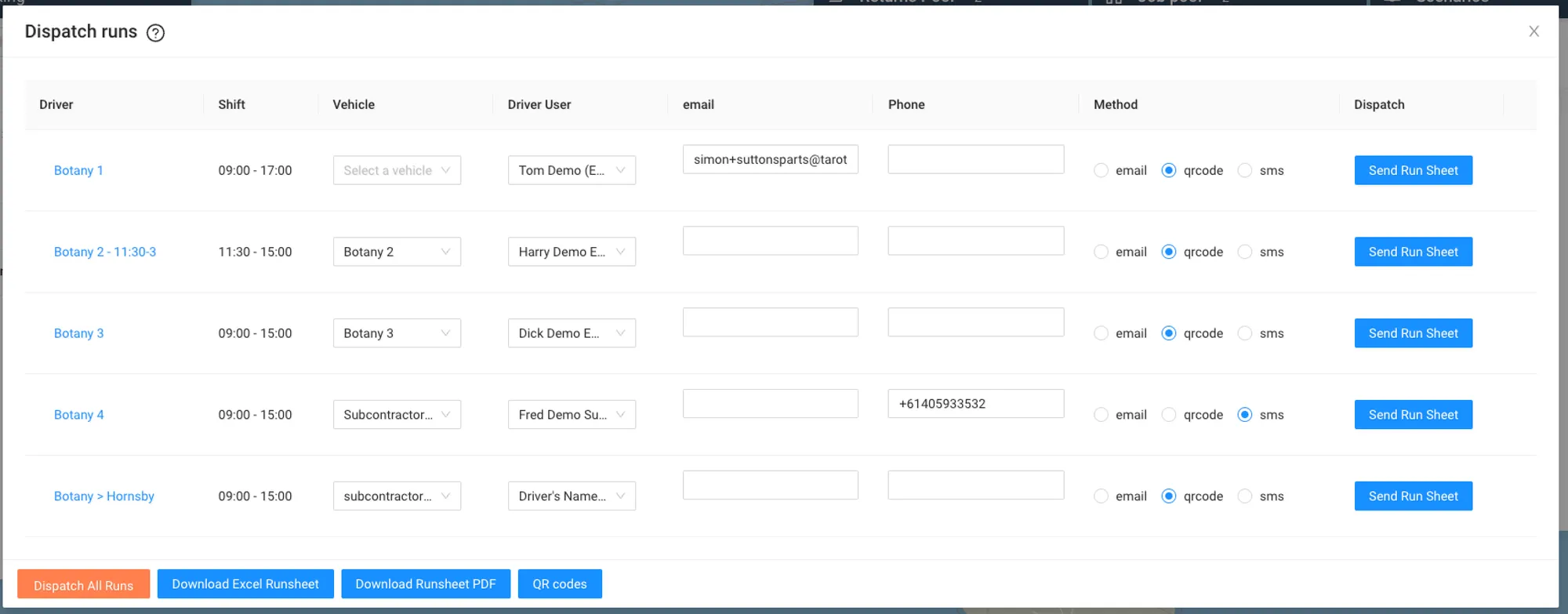Expand Harry Demo driver user dropdown
This screenshot has width=1568, height=614.
pyautogui.click(x=572, y=252)
